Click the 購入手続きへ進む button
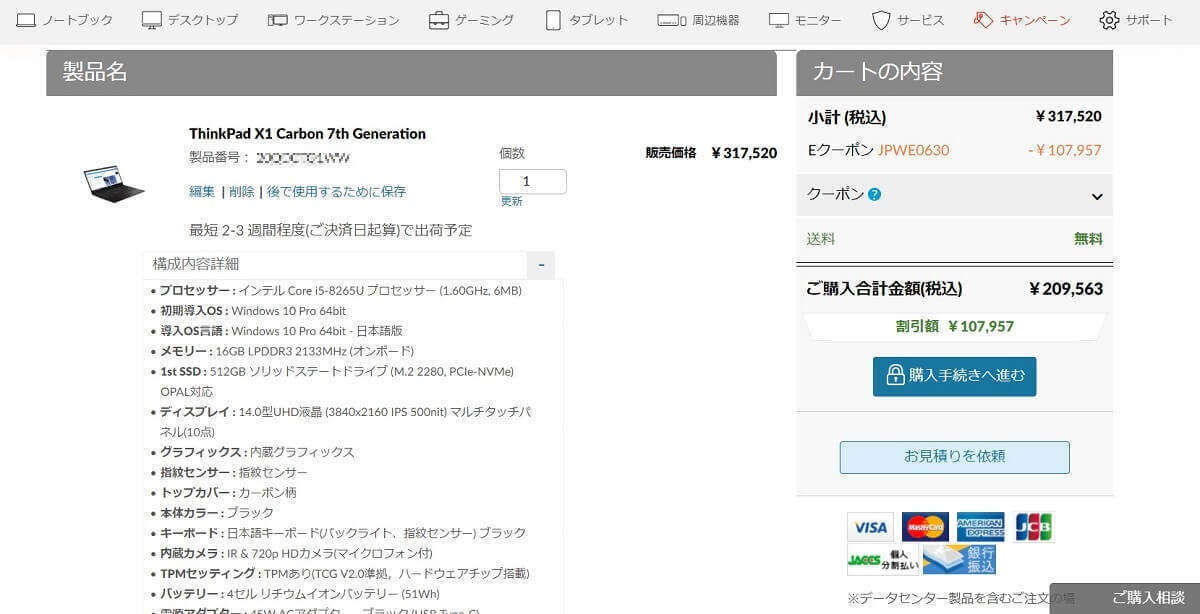Image resolution: width=1200 pixels, height=614 pixels. 954,376
